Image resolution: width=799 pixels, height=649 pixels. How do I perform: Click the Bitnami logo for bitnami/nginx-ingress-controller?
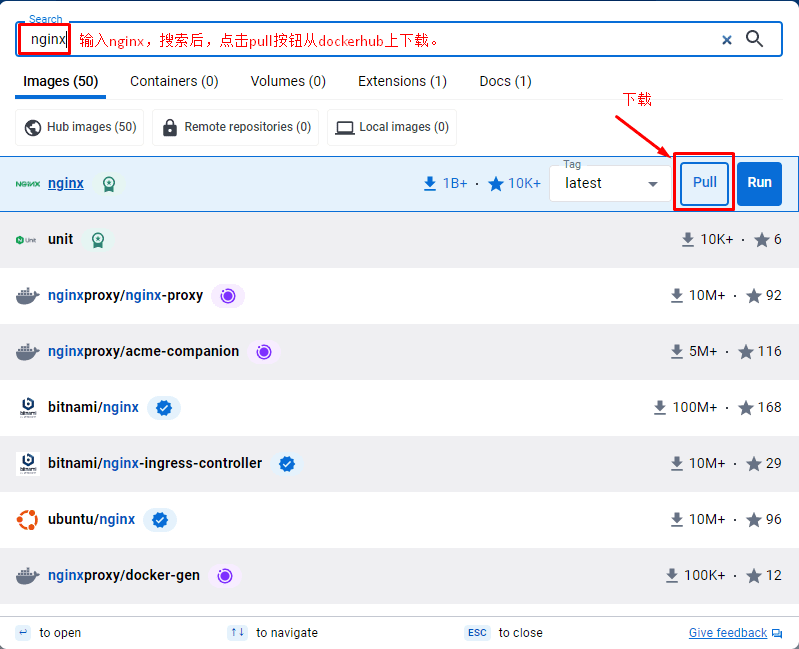point(28,464)
